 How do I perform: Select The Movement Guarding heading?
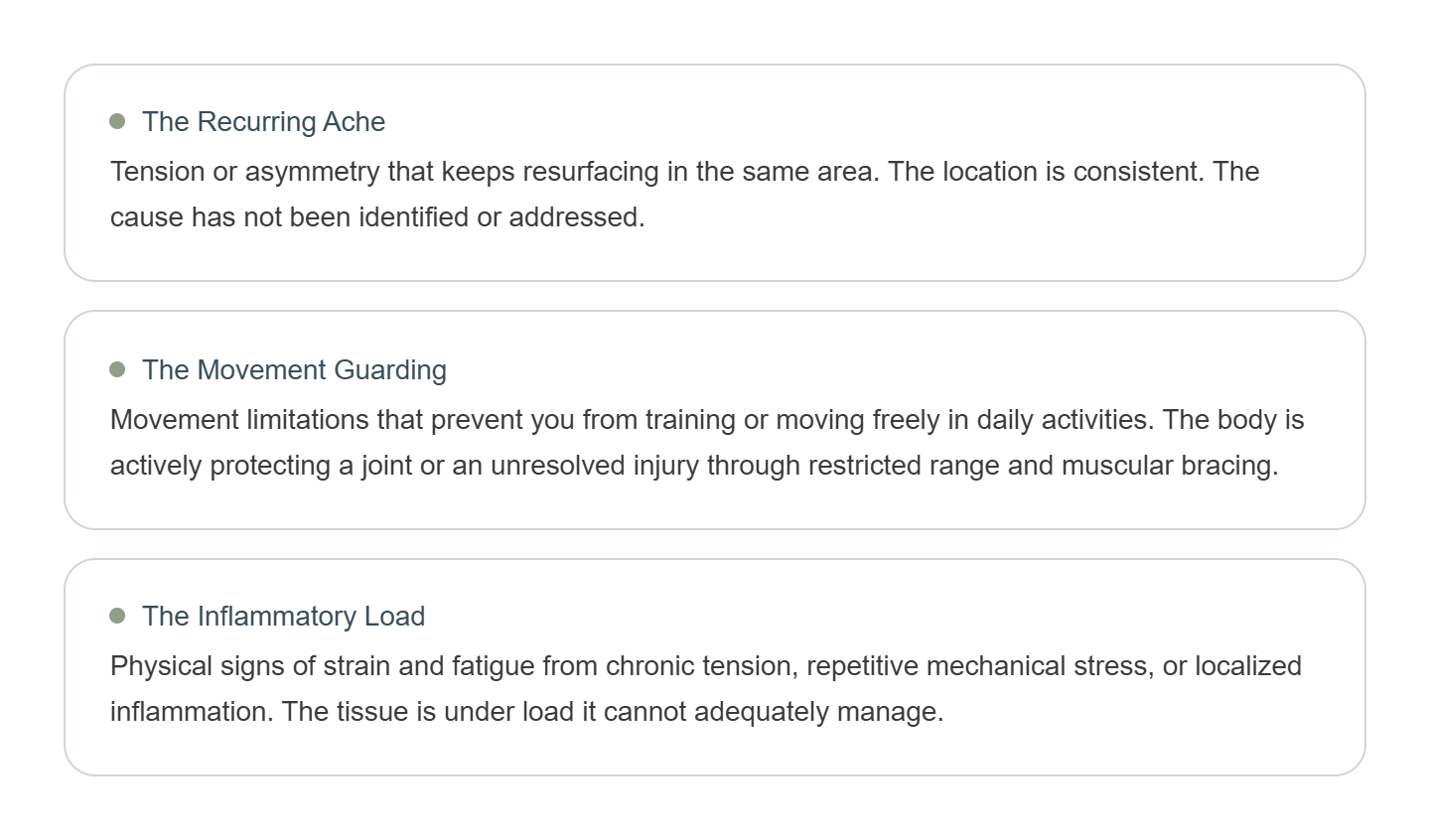pyautogui.click(x=294, y=369)
